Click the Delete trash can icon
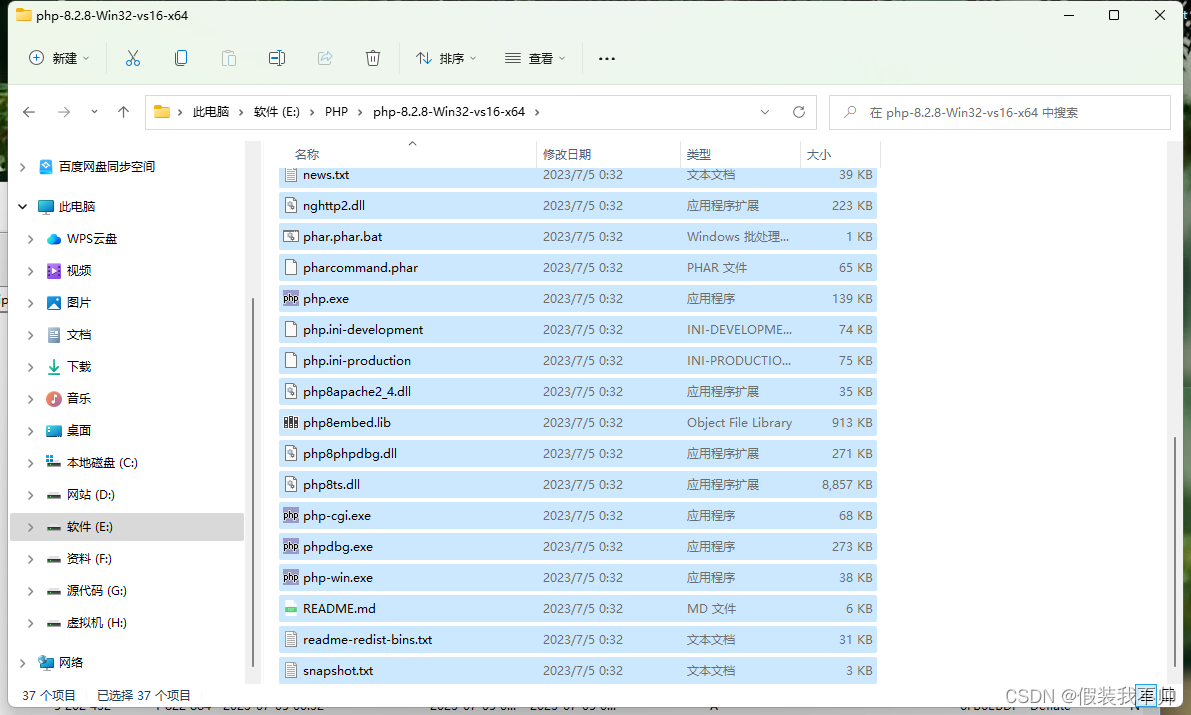Screen dimensions: 1191x715 tap(373, 59)
